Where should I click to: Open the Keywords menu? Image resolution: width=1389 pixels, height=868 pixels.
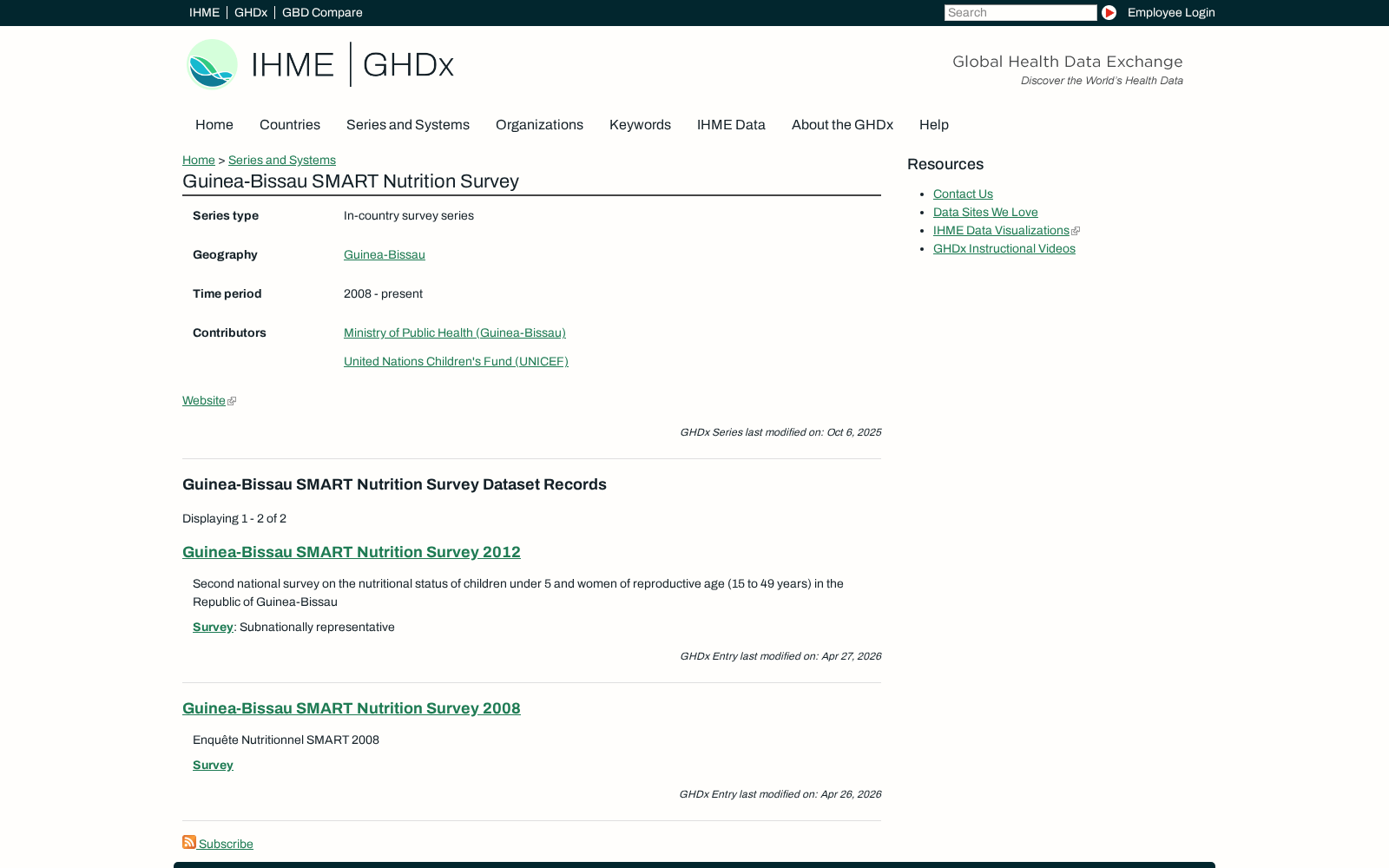(x=640, y=125)
